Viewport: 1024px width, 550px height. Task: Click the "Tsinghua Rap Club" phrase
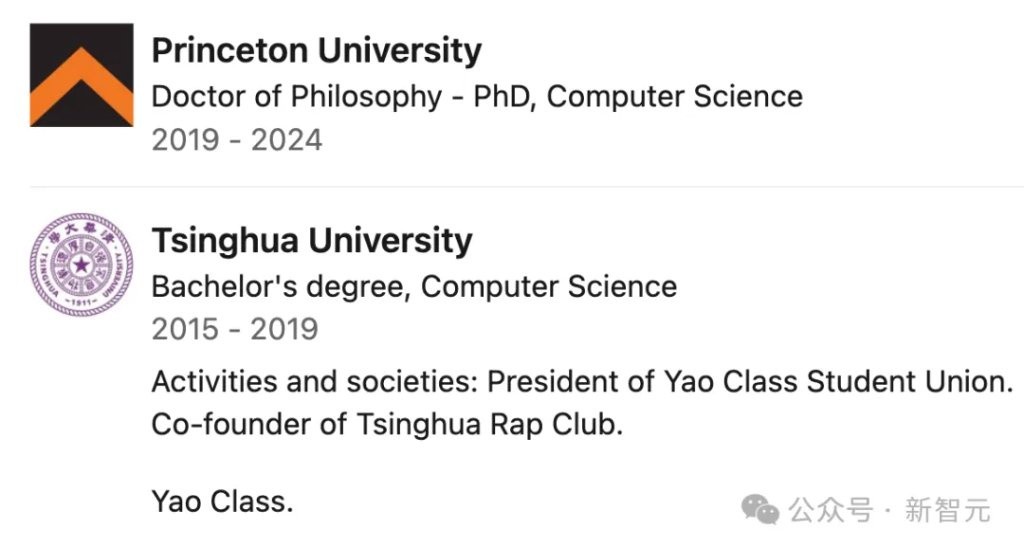point(489,424)
